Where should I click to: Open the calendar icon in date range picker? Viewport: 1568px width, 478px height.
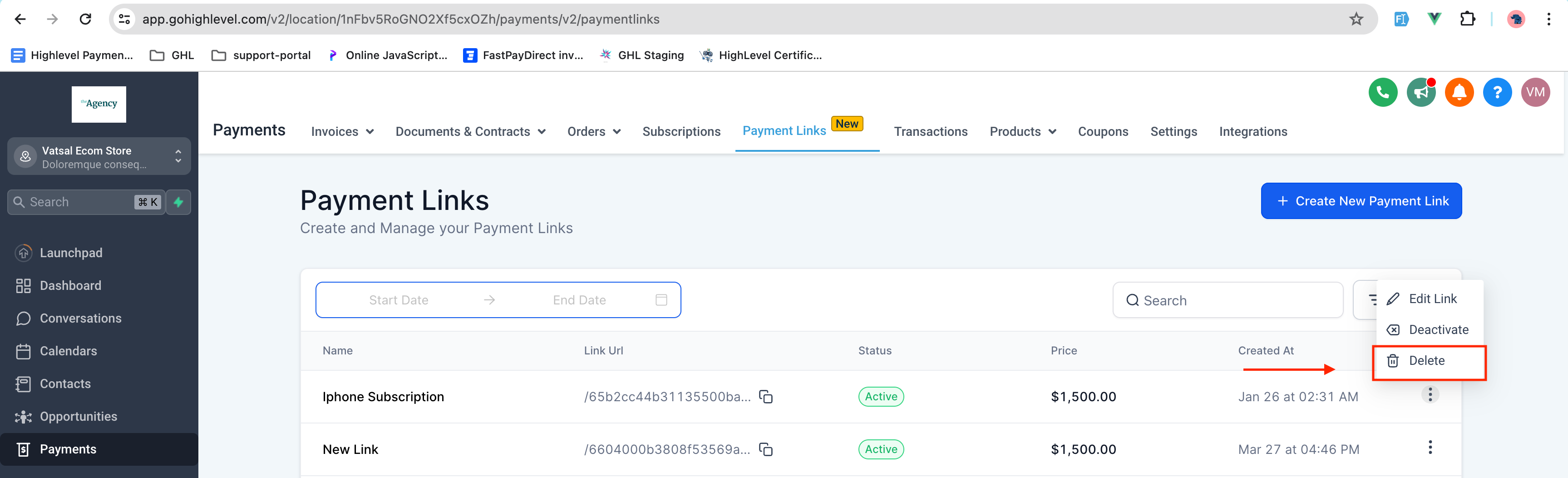coord(661,299)
